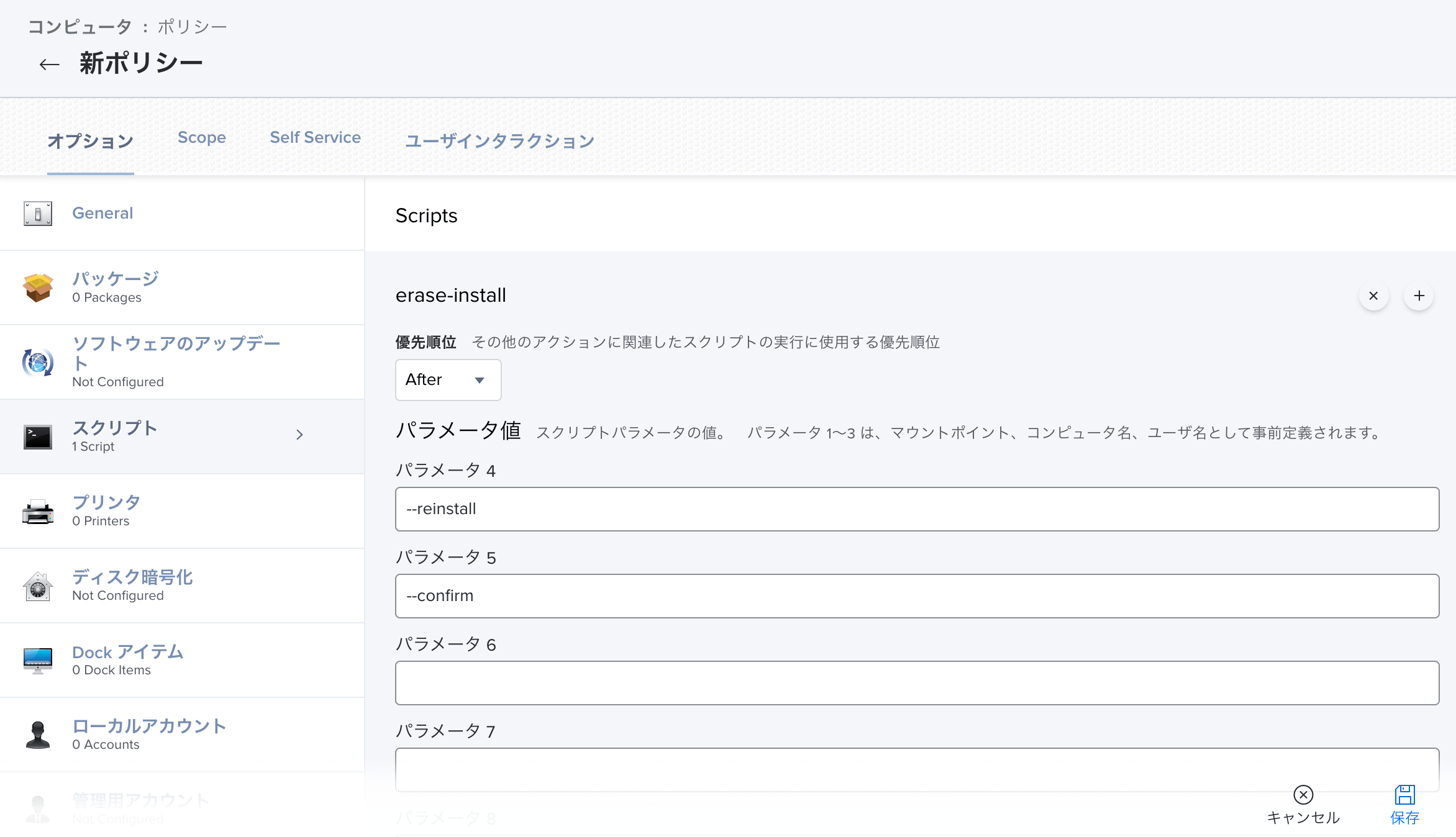1456x837 pixels.
Task: Expand the スクリプト section chevron
Action: pos(300,435)
